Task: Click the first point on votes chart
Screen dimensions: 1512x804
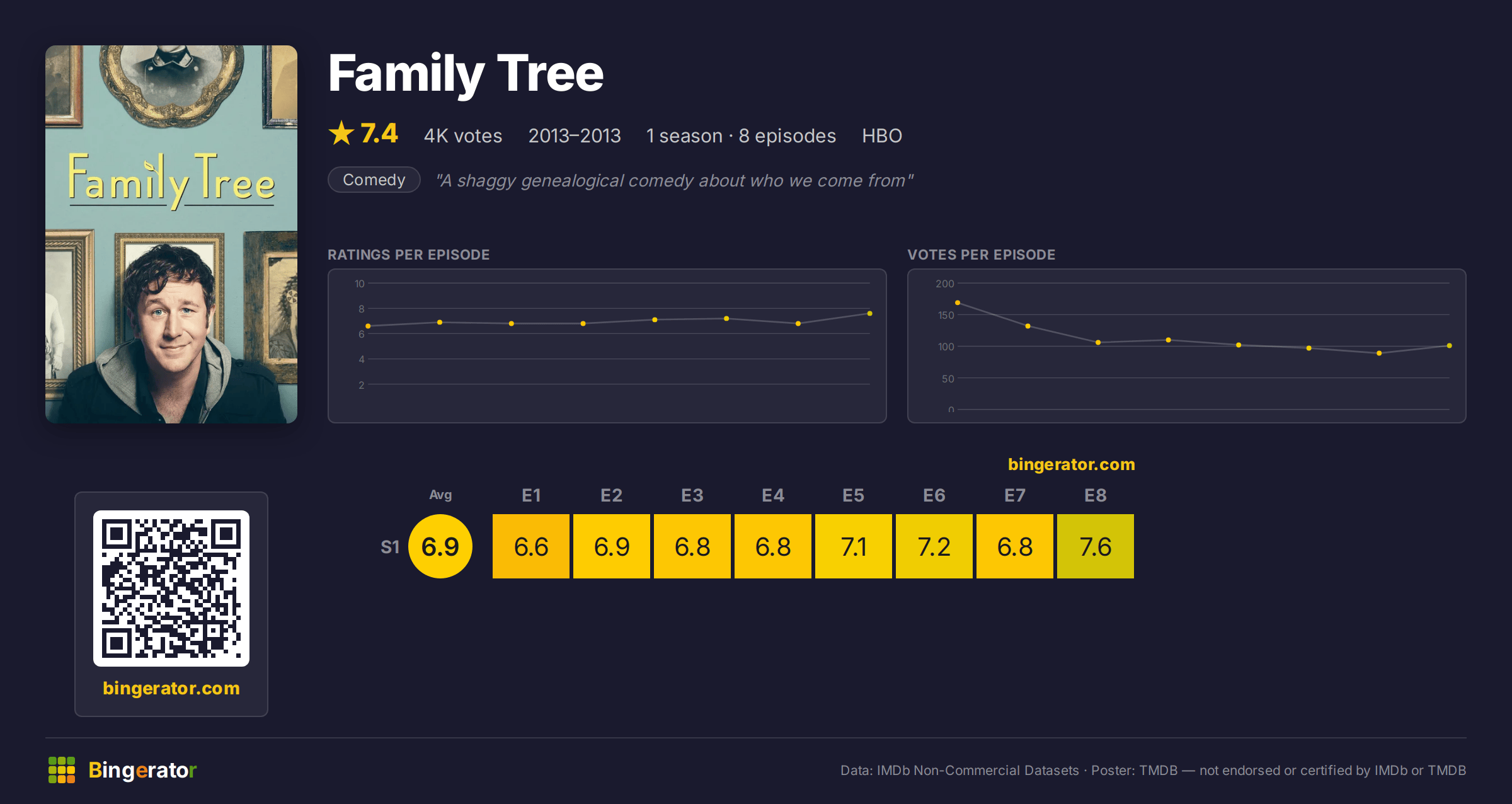Action: 958,303
